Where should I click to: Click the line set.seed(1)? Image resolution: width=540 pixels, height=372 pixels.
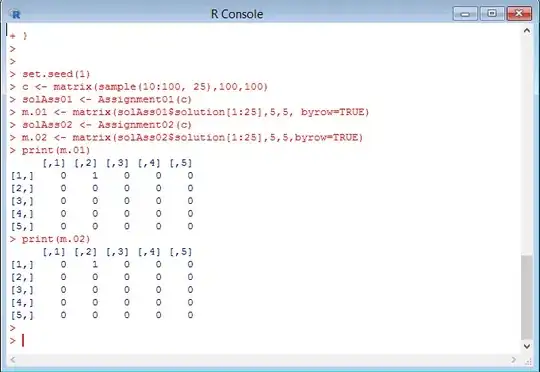pos(50,74)
